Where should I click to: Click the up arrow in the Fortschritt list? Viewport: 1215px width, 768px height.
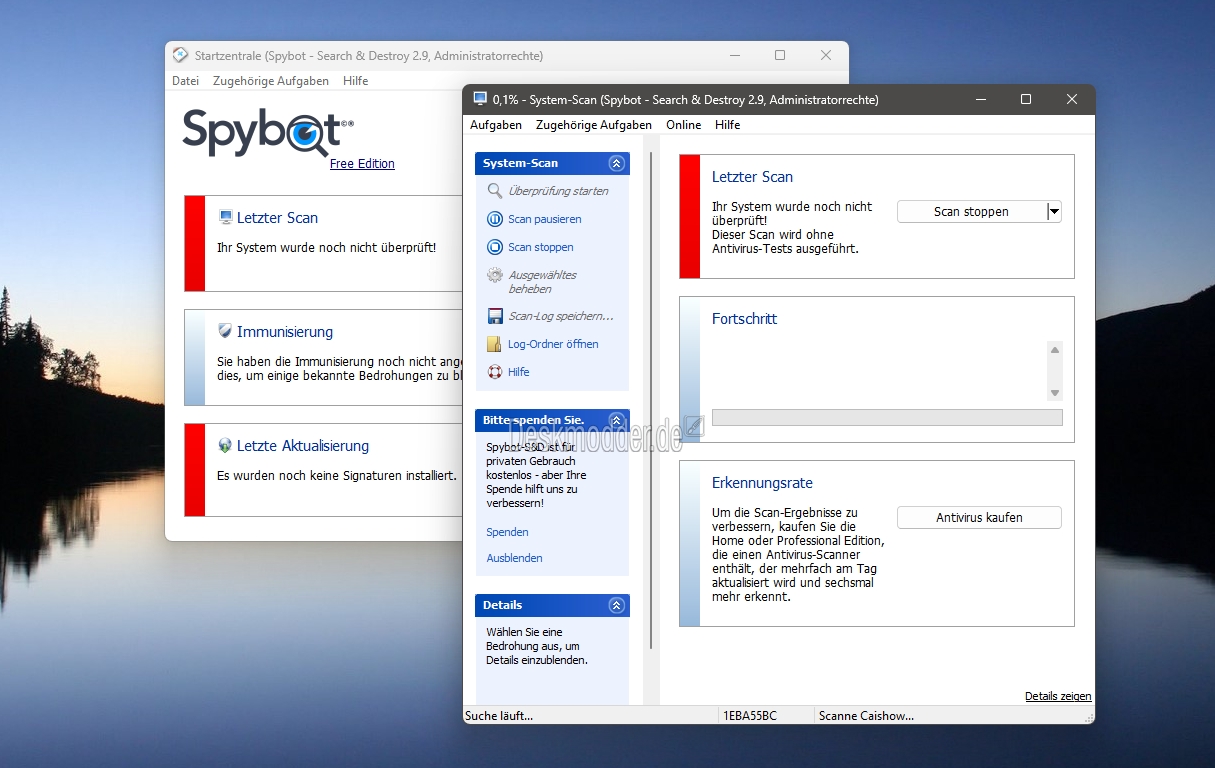pyautogui.click(x=1054, y=350)
